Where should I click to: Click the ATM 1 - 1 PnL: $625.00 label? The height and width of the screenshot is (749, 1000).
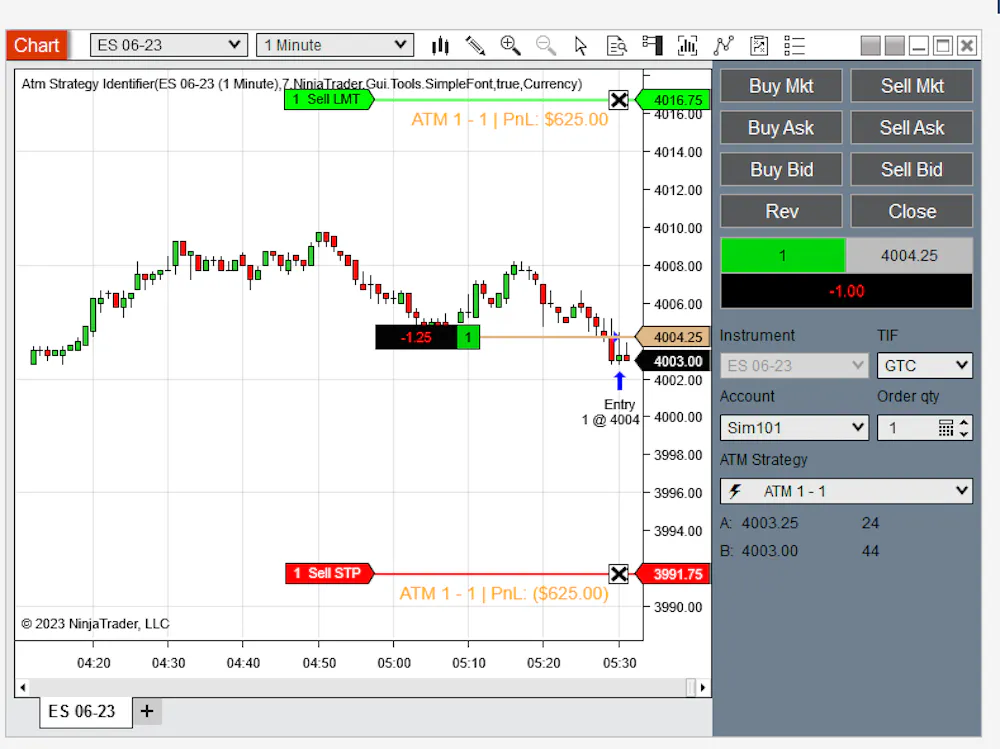tap(509, 119)
